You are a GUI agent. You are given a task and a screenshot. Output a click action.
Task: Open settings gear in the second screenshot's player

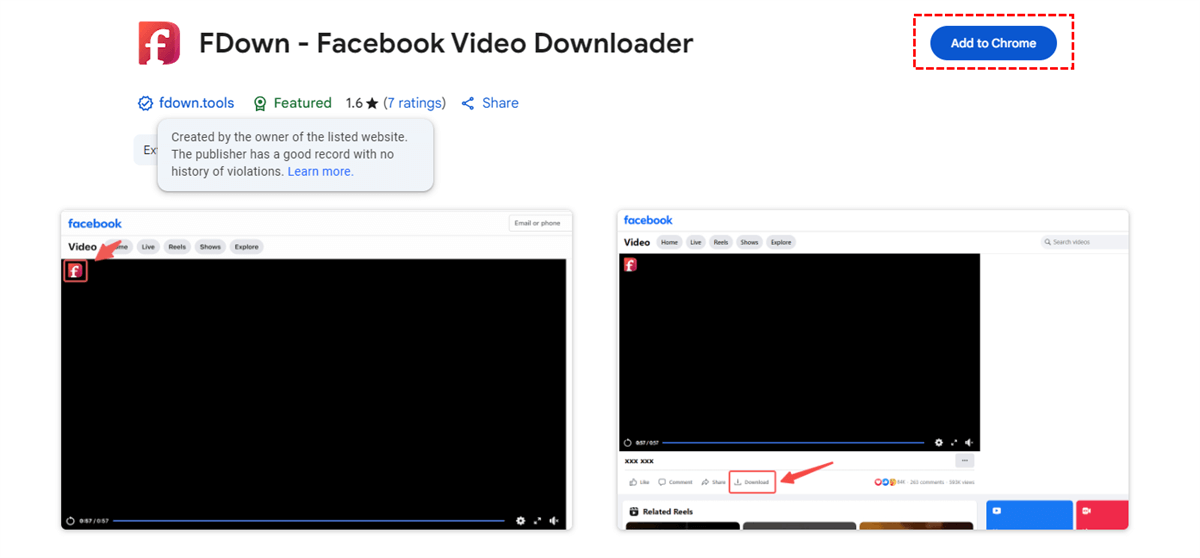click(938, 442)
